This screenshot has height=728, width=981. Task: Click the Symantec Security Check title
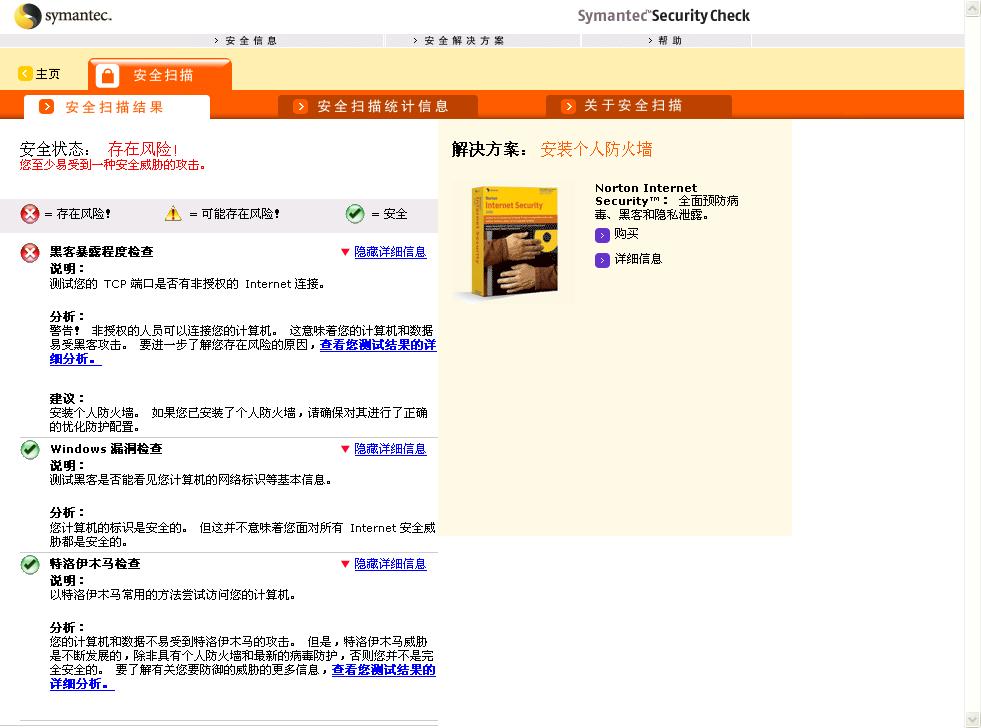[663, 16]
